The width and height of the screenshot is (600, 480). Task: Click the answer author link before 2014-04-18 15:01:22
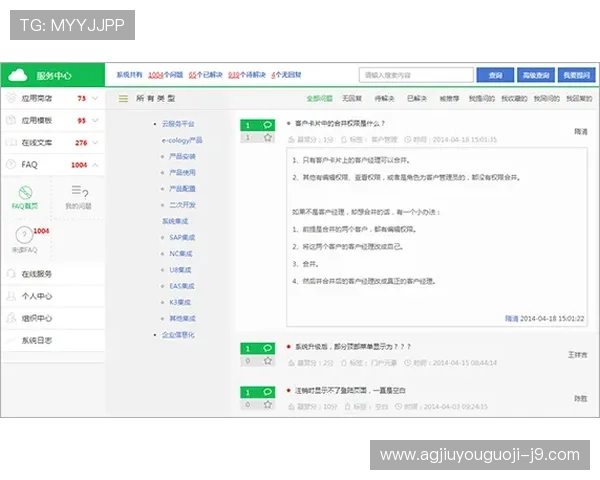(x=512, y=318)
